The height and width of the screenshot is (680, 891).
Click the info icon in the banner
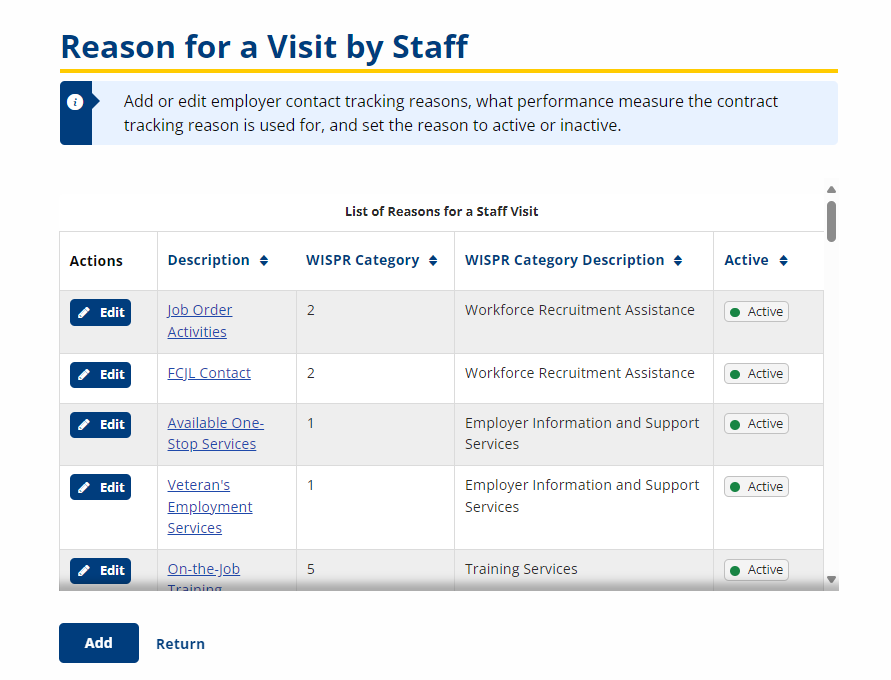pyautogui.click(x=75, y=102)
